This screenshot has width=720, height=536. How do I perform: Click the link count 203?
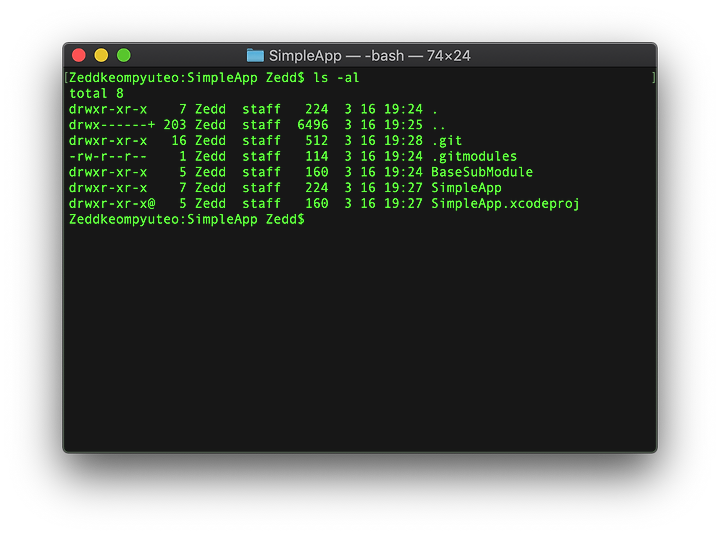click(x=175, y=125)
